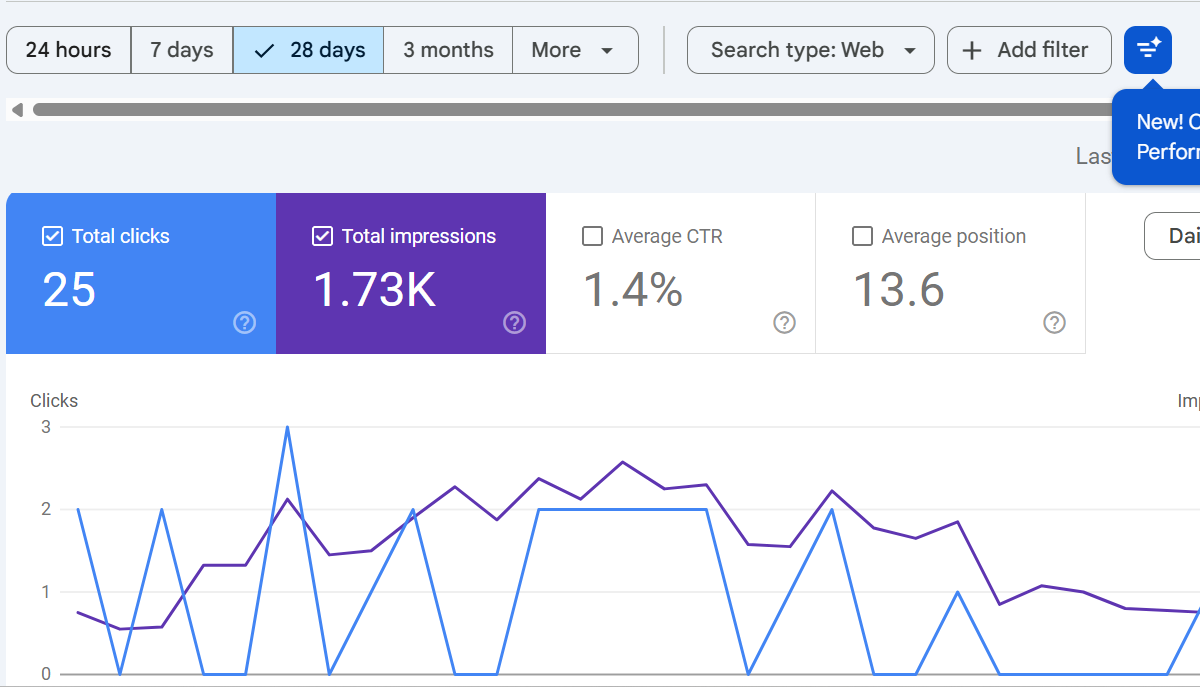Select the 28 days date range
The height and width of the screenshot is (687, 1200).
point(308,50)
